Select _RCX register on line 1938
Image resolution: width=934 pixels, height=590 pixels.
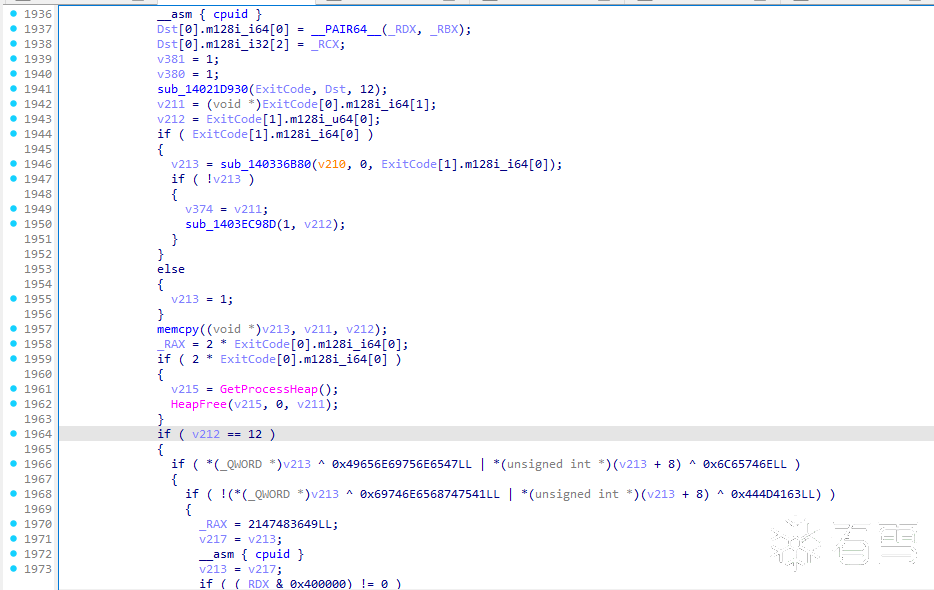(325, 44)
